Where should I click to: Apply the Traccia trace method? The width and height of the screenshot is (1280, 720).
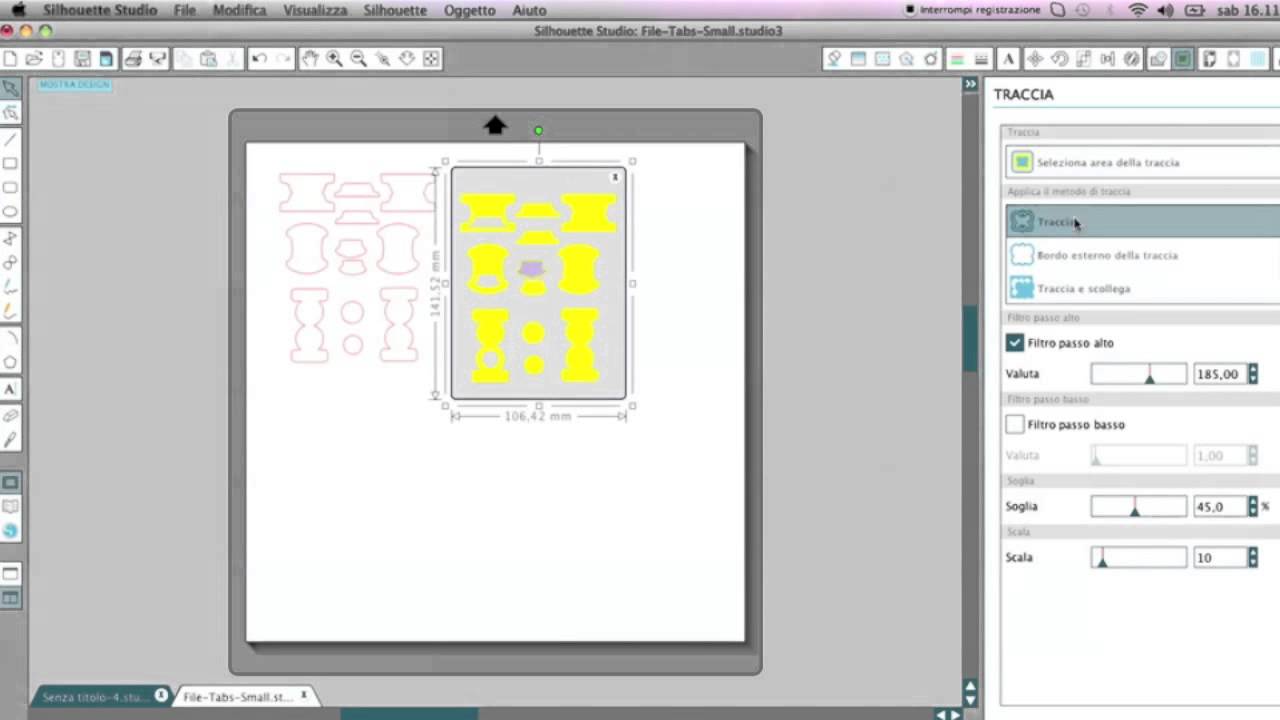point(1142,222)
